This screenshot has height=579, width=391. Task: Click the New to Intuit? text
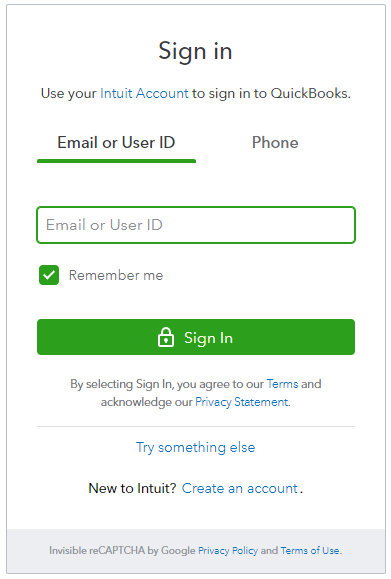pyautogui.click(x=133, y=489)
